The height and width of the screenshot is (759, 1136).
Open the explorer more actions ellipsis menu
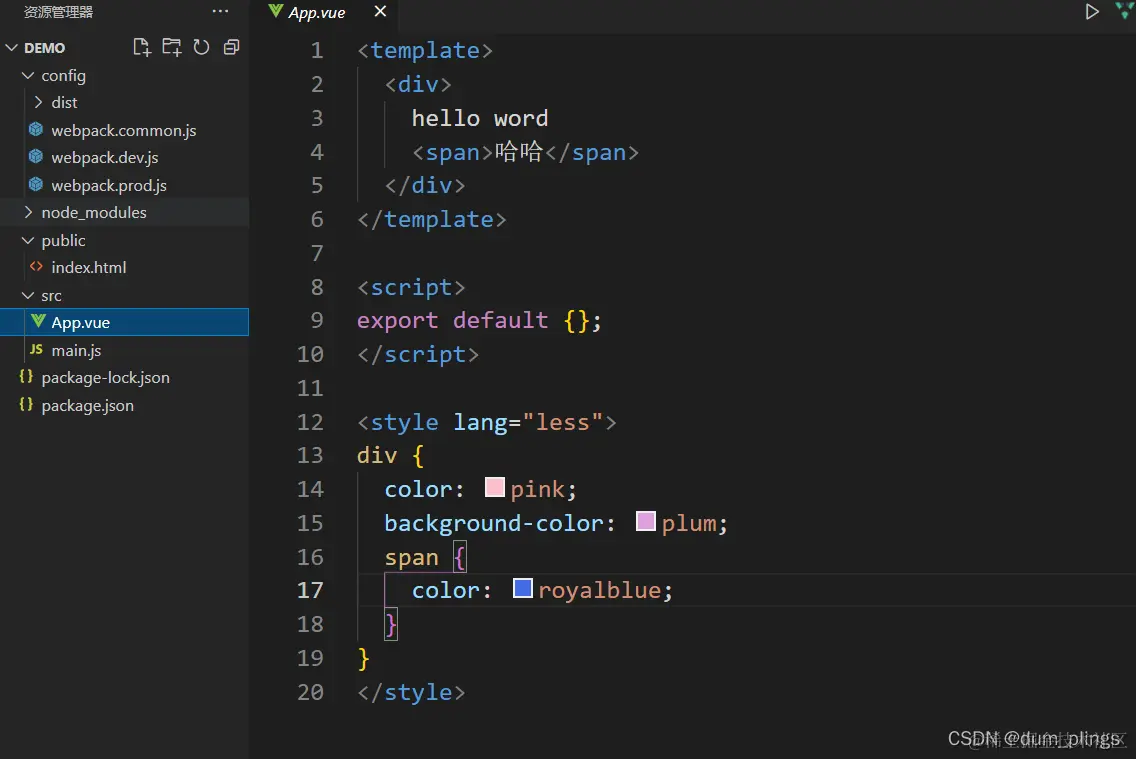220,12
